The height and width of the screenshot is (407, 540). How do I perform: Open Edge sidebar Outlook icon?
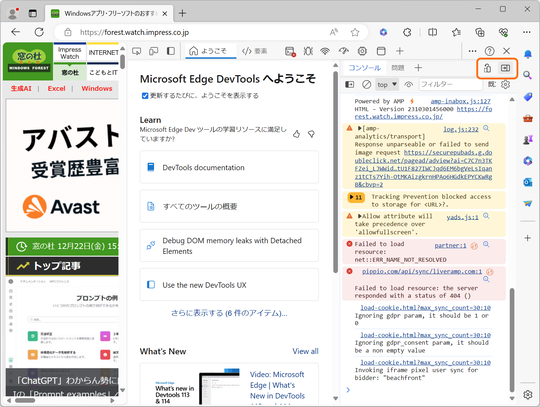click(527, 182)
